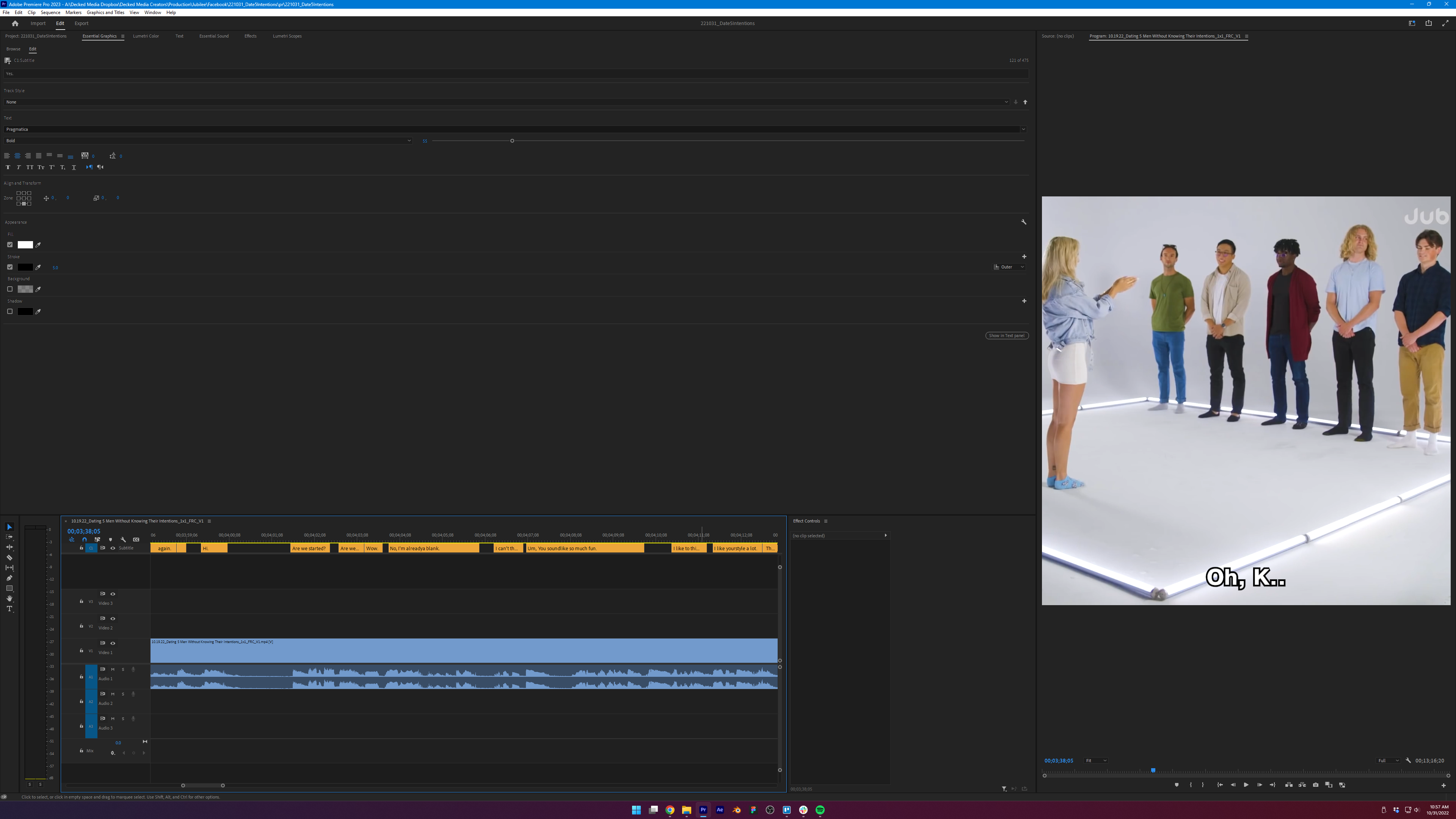Toggle timeline Snap magnet icon
Screen dimensions: 1456x819
coord(84,540)
